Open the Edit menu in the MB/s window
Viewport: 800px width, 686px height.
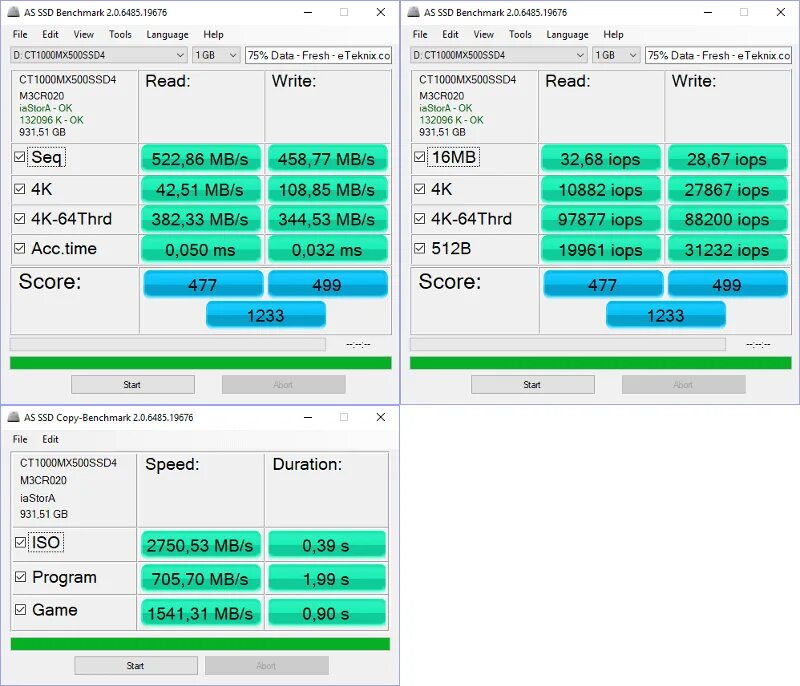[50, 34]
